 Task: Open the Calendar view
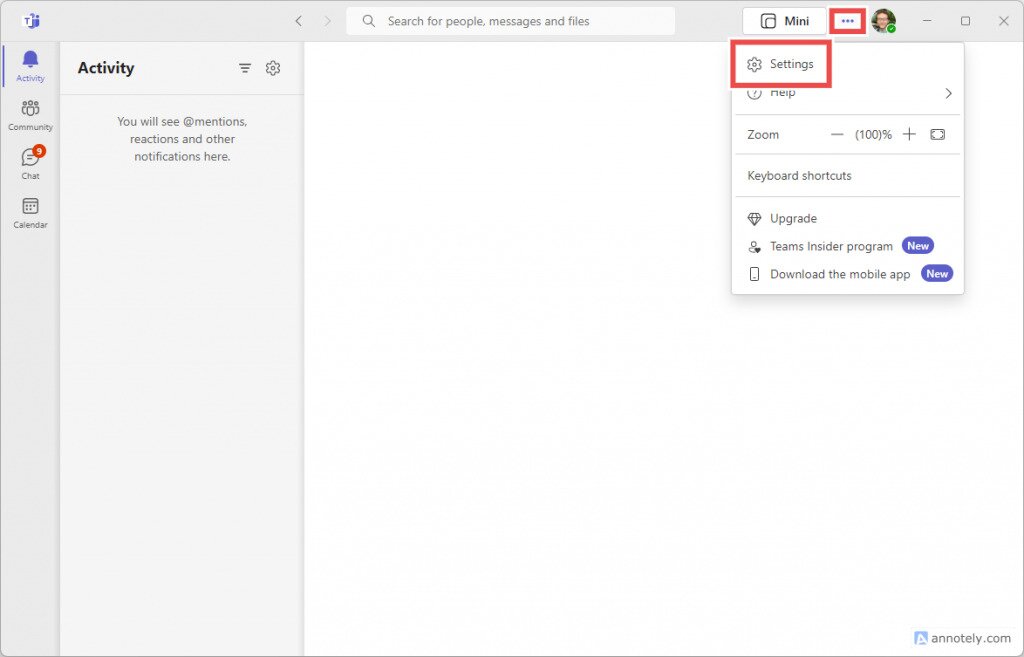[30, 210]
